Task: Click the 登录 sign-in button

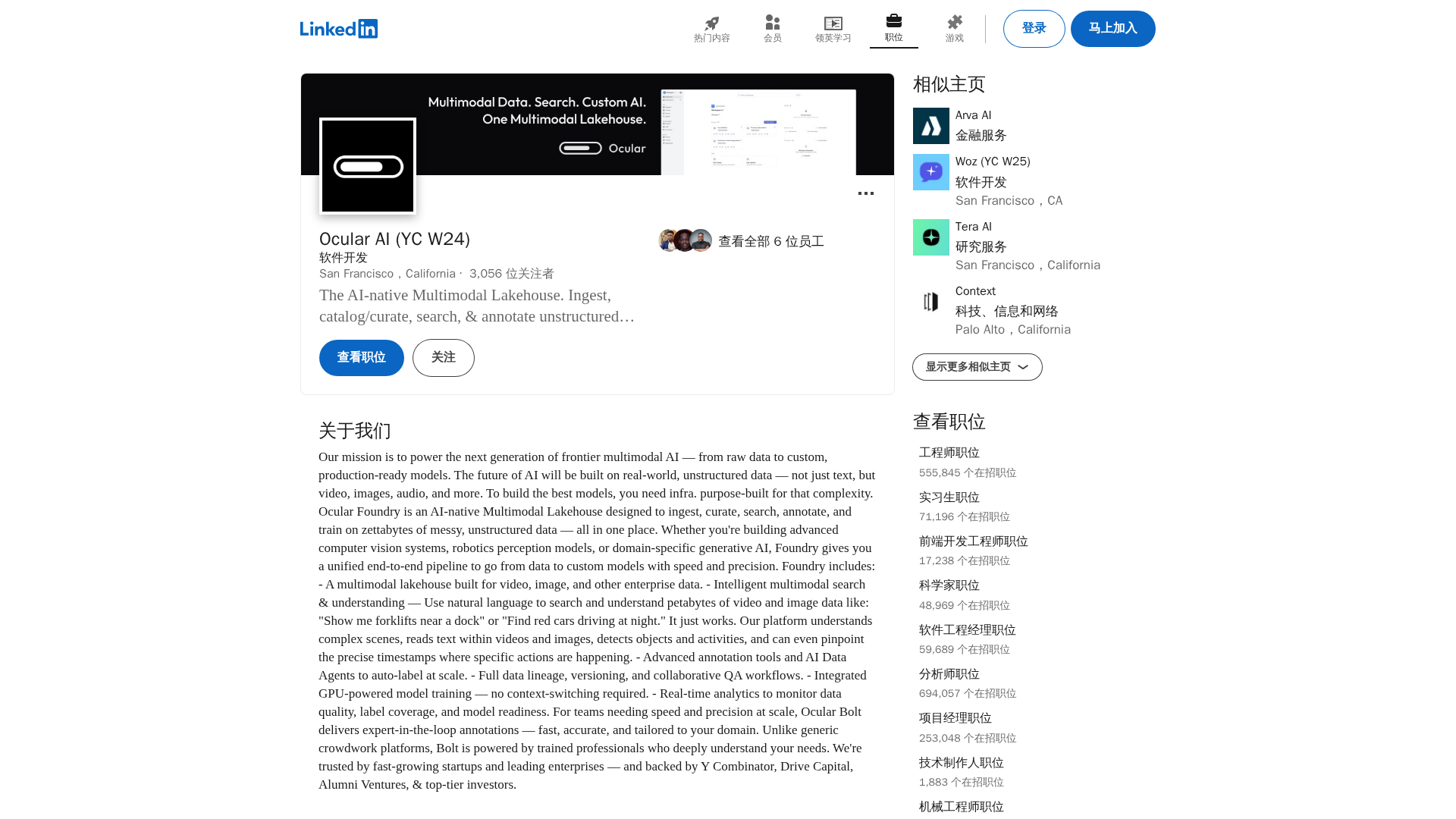Action: 1034,29
